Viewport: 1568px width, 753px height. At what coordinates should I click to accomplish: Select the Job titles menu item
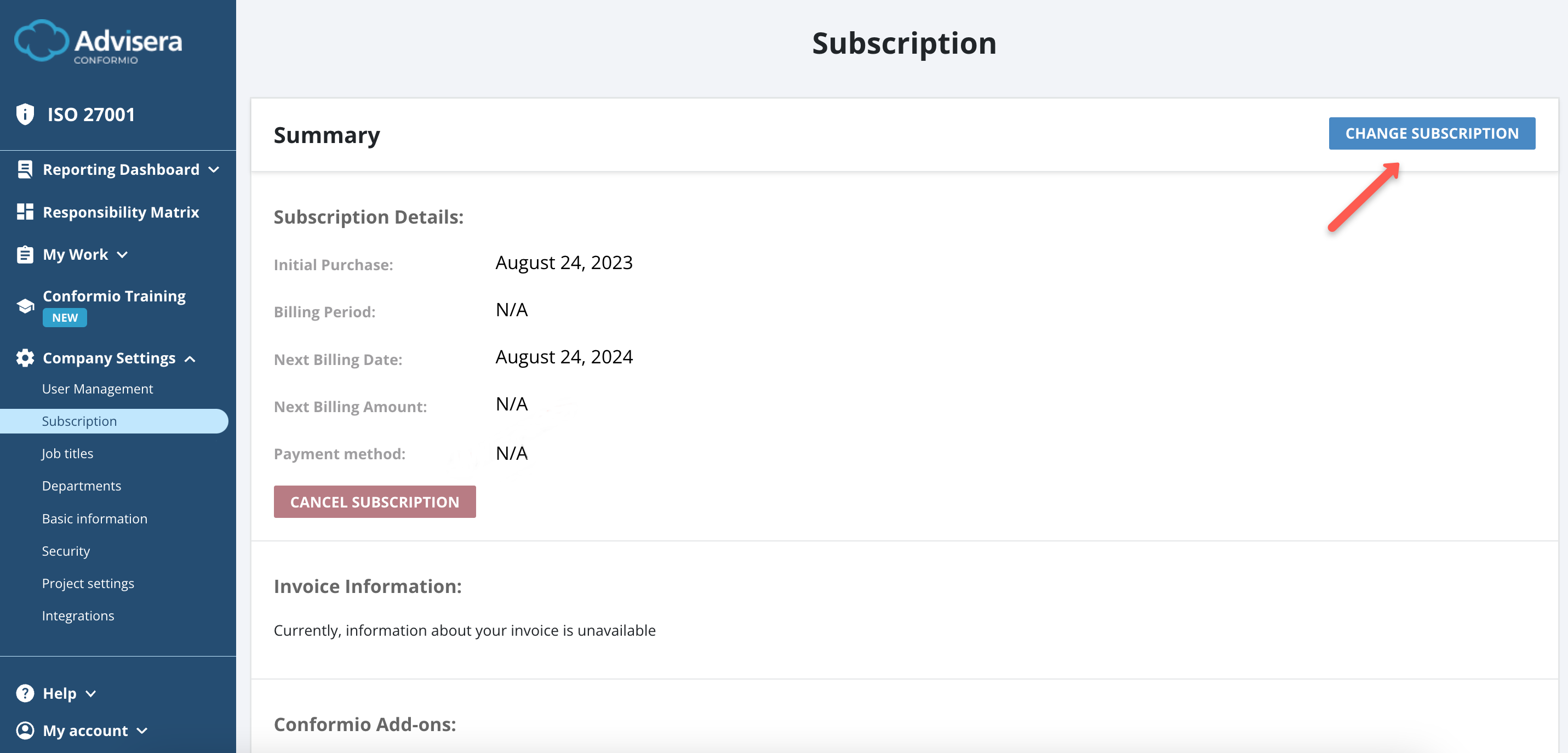click(x=67, y=453)
